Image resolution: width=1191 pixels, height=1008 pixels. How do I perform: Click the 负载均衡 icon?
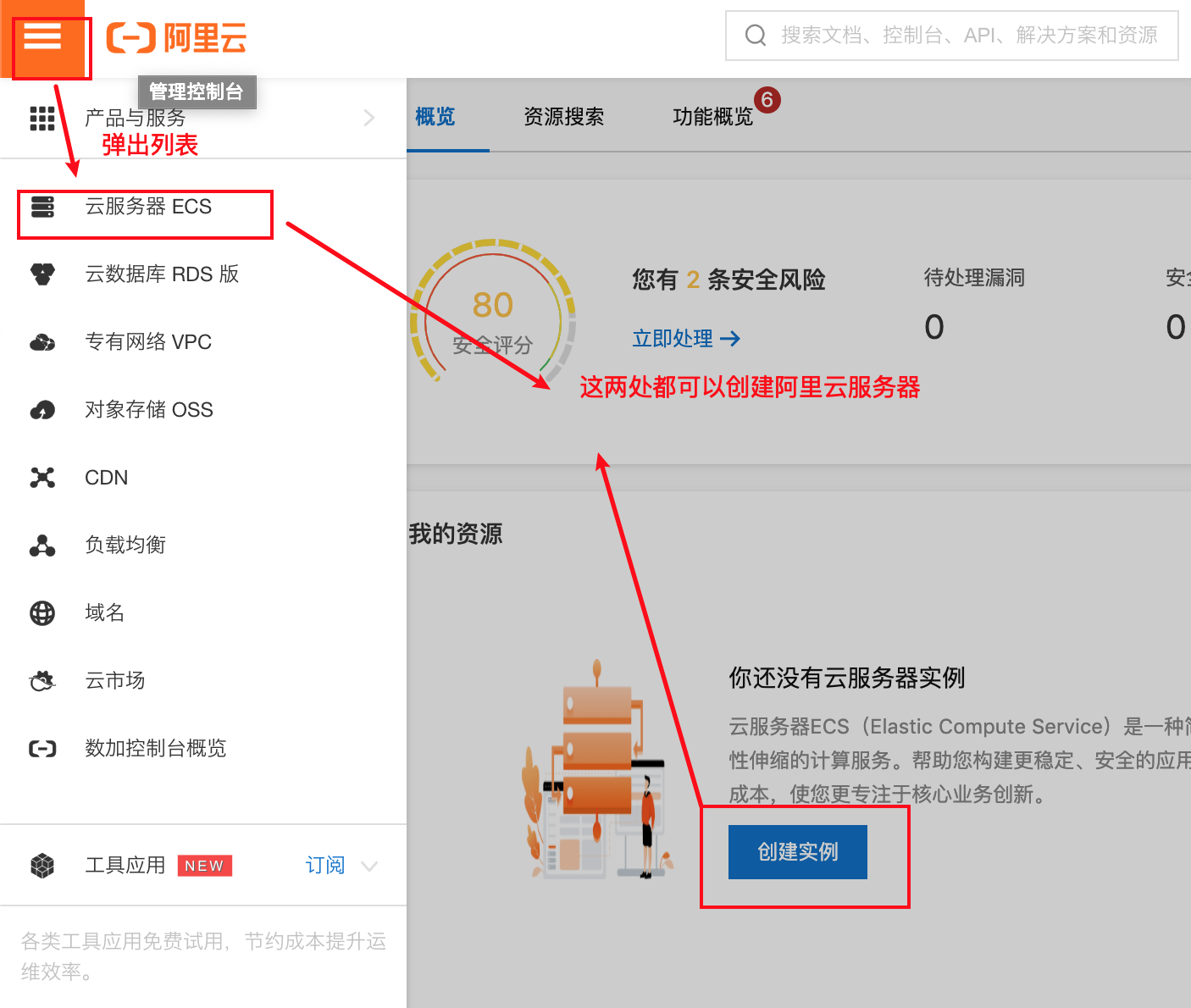[42, 546]
